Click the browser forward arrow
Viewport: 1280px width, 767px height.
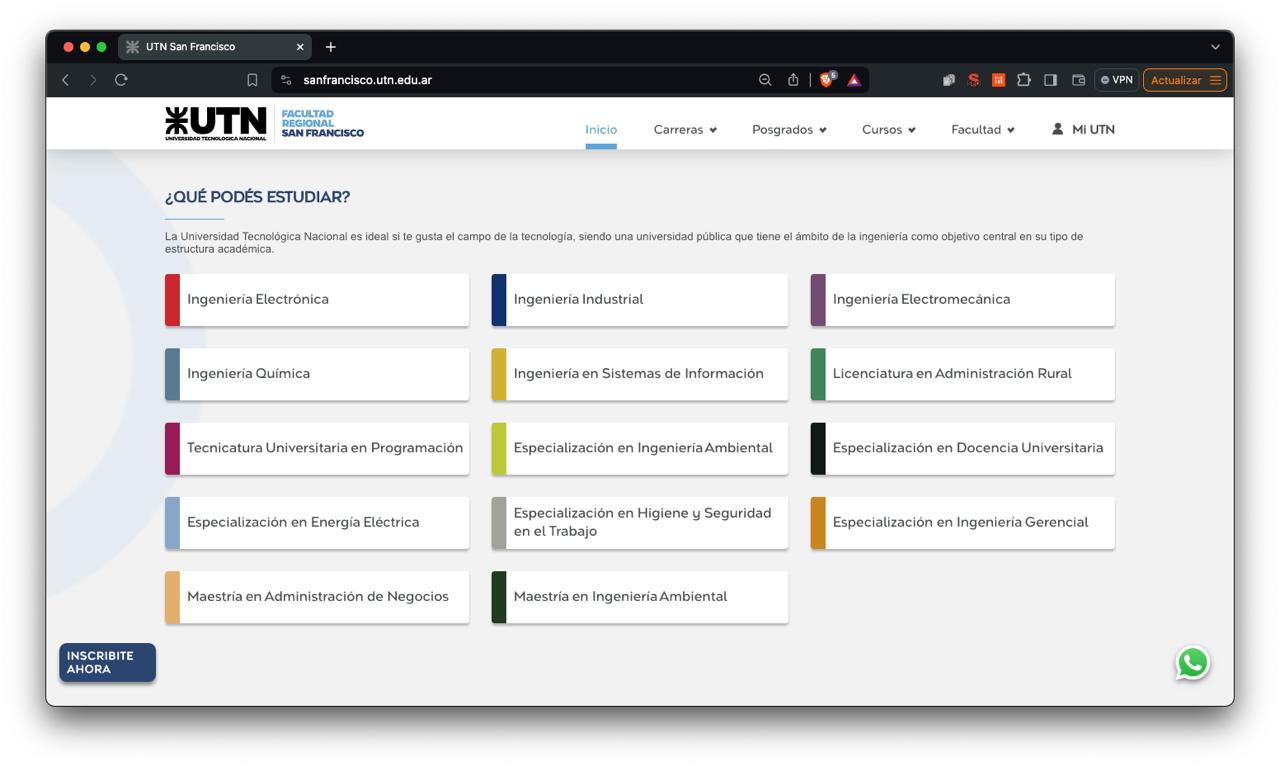[x=93, y=80]
